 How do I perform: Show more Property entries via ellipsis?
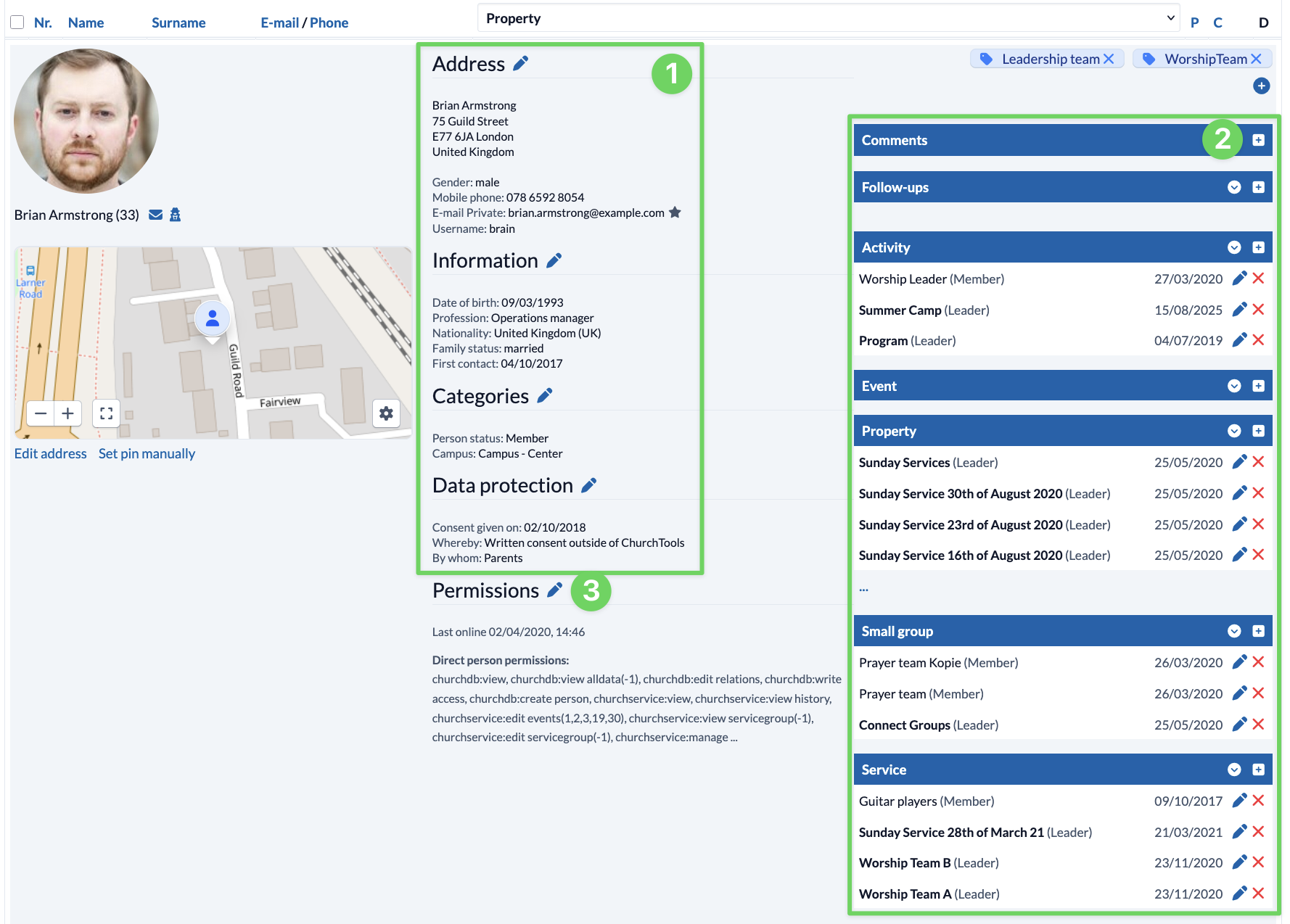[x=863, y=588]
